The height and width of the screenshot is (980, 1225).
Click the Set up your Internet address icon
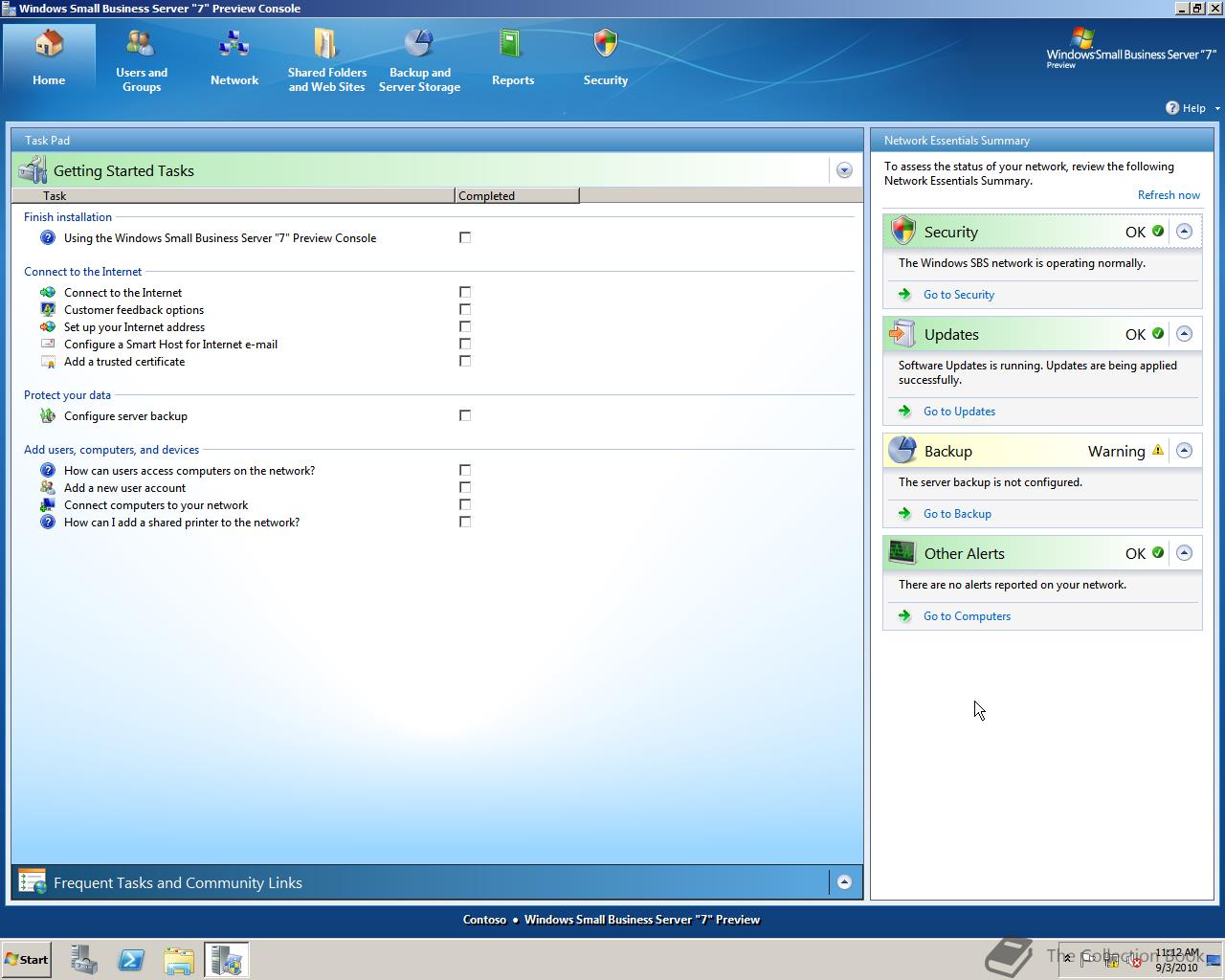coord(48,327)
